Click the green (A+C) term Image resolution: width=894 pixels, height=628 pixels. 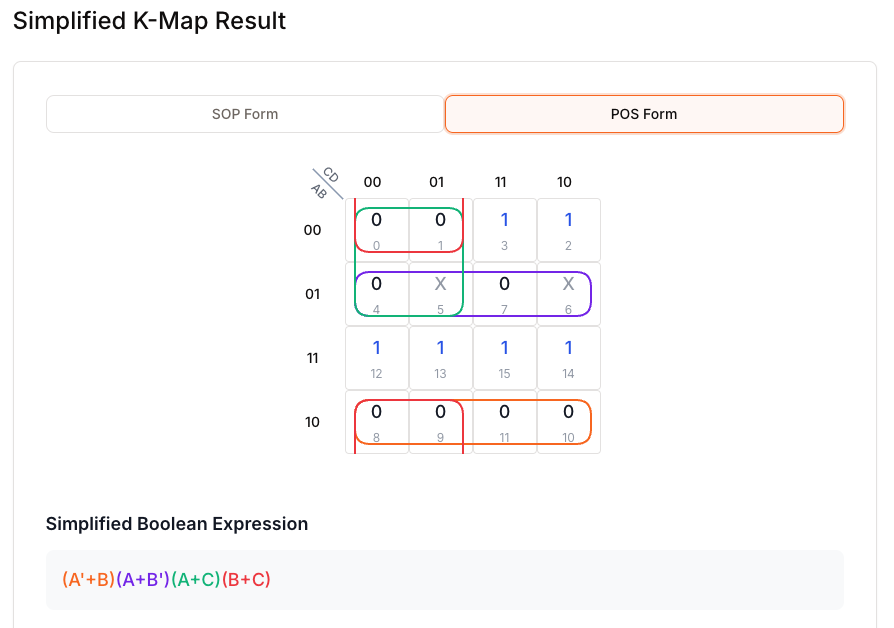[196, 579]
